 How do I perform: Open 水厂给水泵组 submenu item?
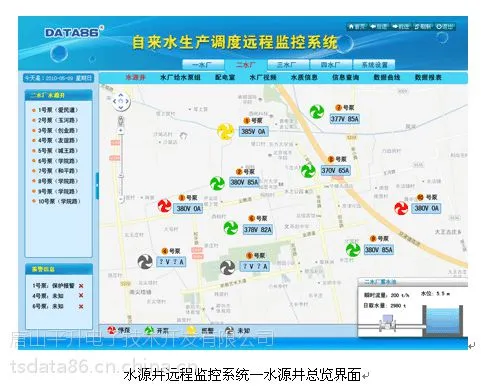click(180, 77)
